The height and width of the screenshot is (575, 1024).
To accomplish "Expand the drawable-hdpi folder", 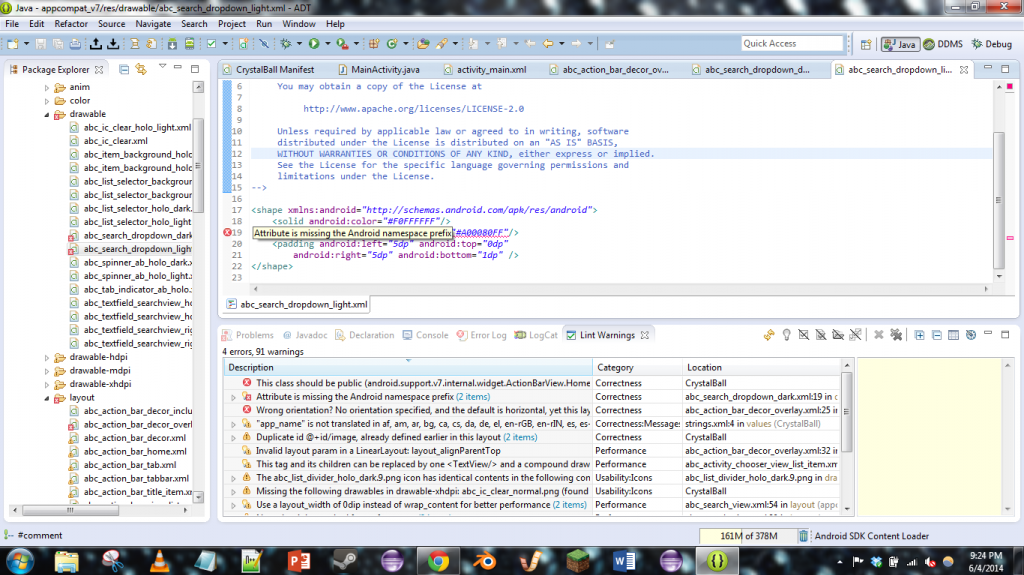I will click(47, 357).
